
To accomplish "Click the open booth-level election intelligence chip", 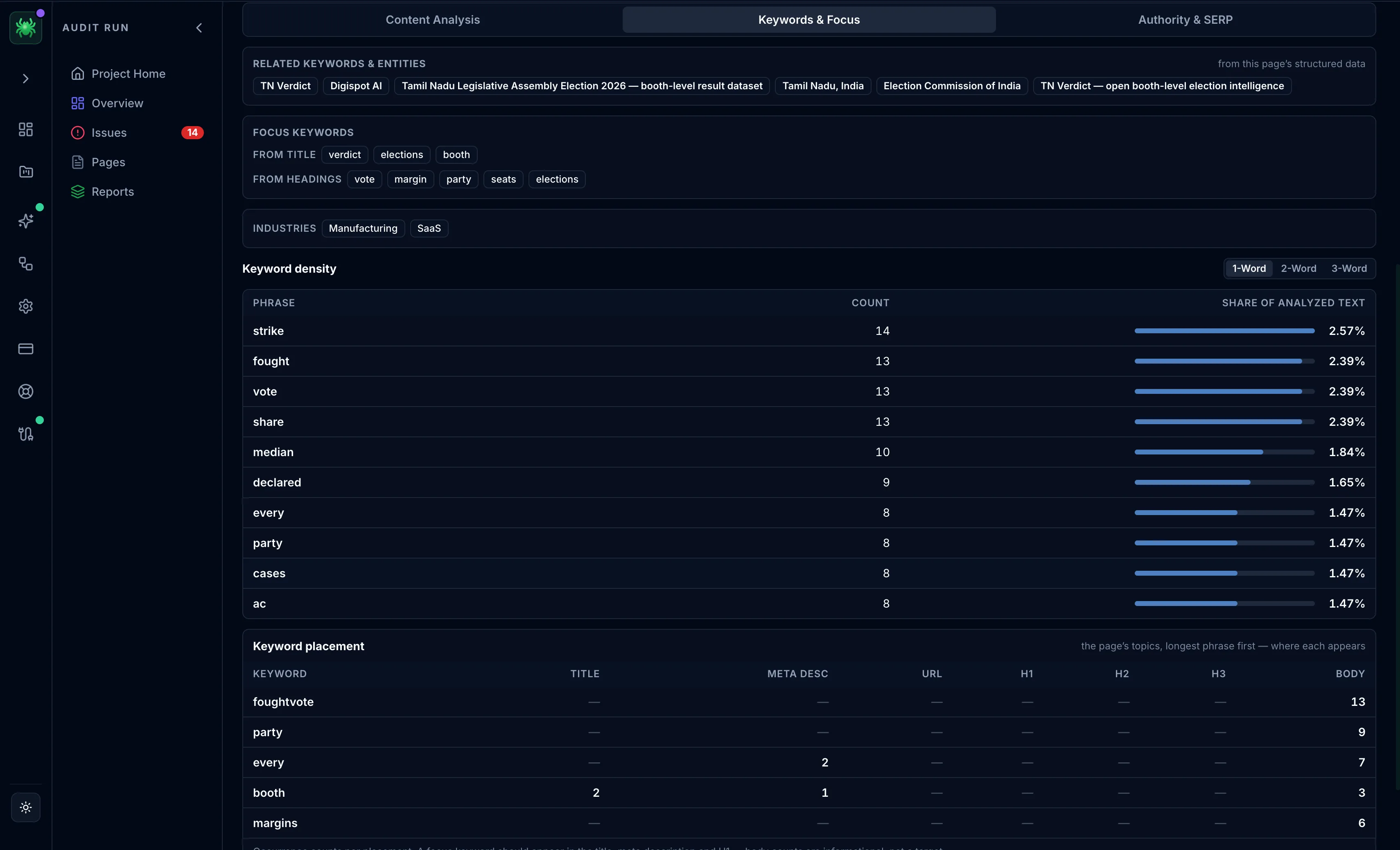I will click(x=1162, y=86).
